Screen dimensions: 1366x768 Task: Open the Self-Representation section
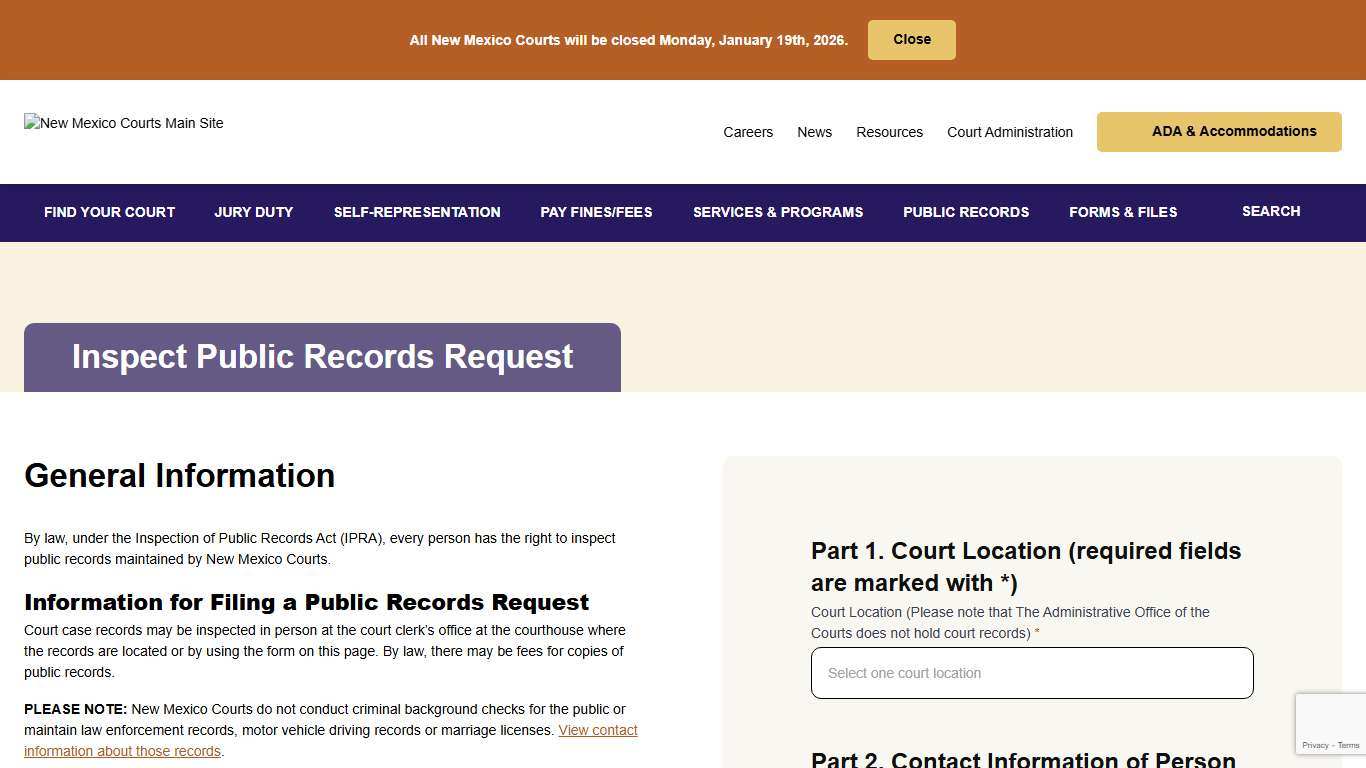point(417,212)
